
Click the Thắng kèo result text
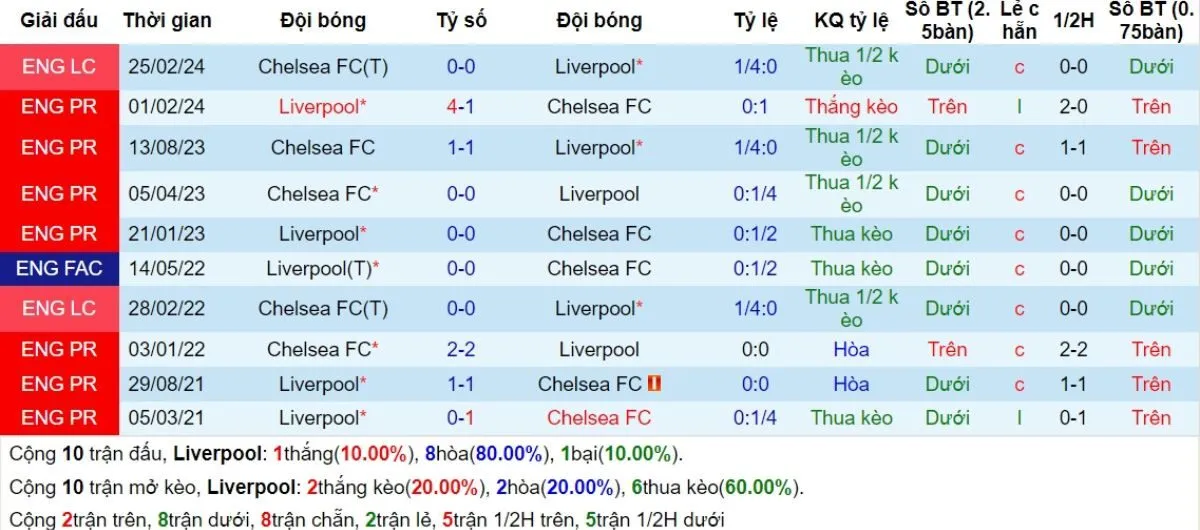[x=851, y=106]
